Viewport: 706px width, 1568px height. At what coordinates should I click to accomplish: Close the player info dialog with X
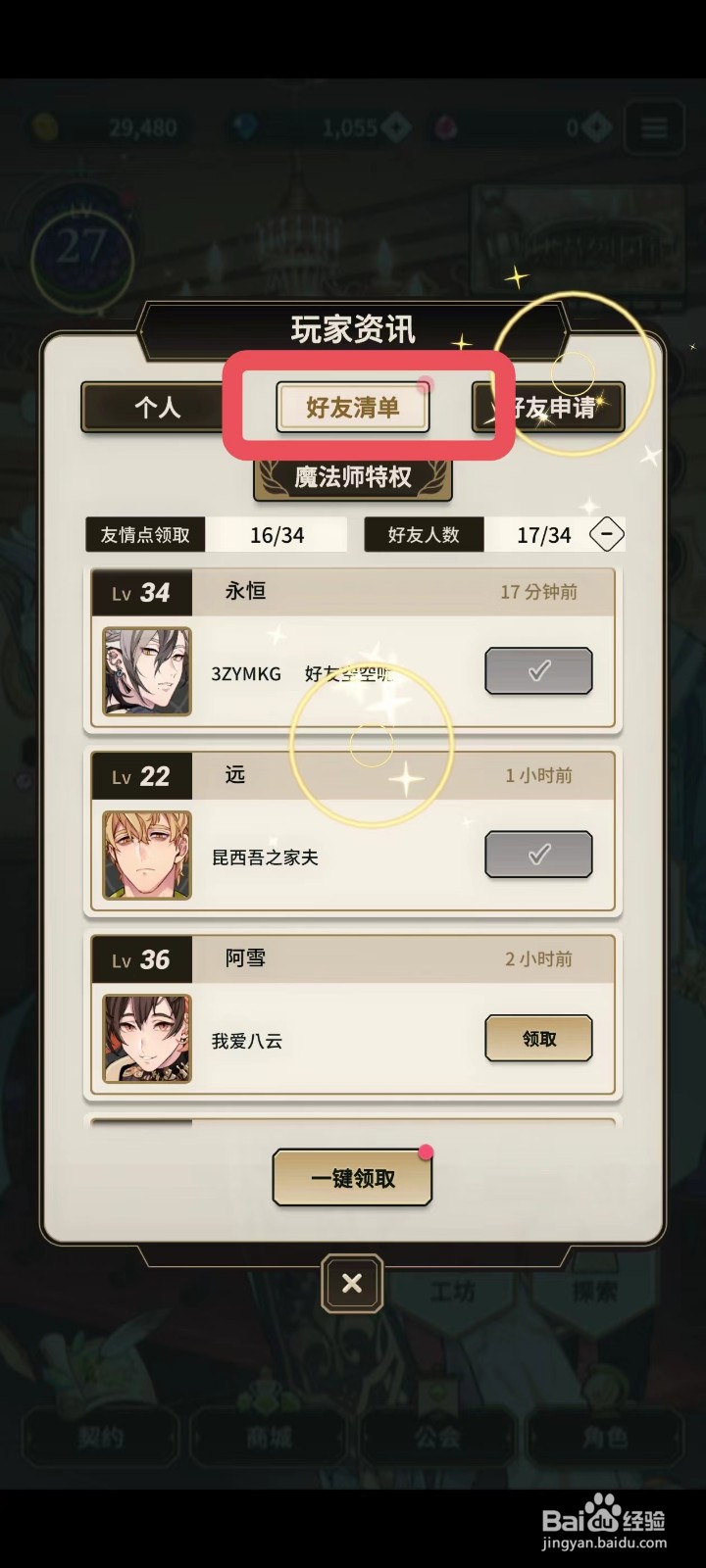(352, 1283)
